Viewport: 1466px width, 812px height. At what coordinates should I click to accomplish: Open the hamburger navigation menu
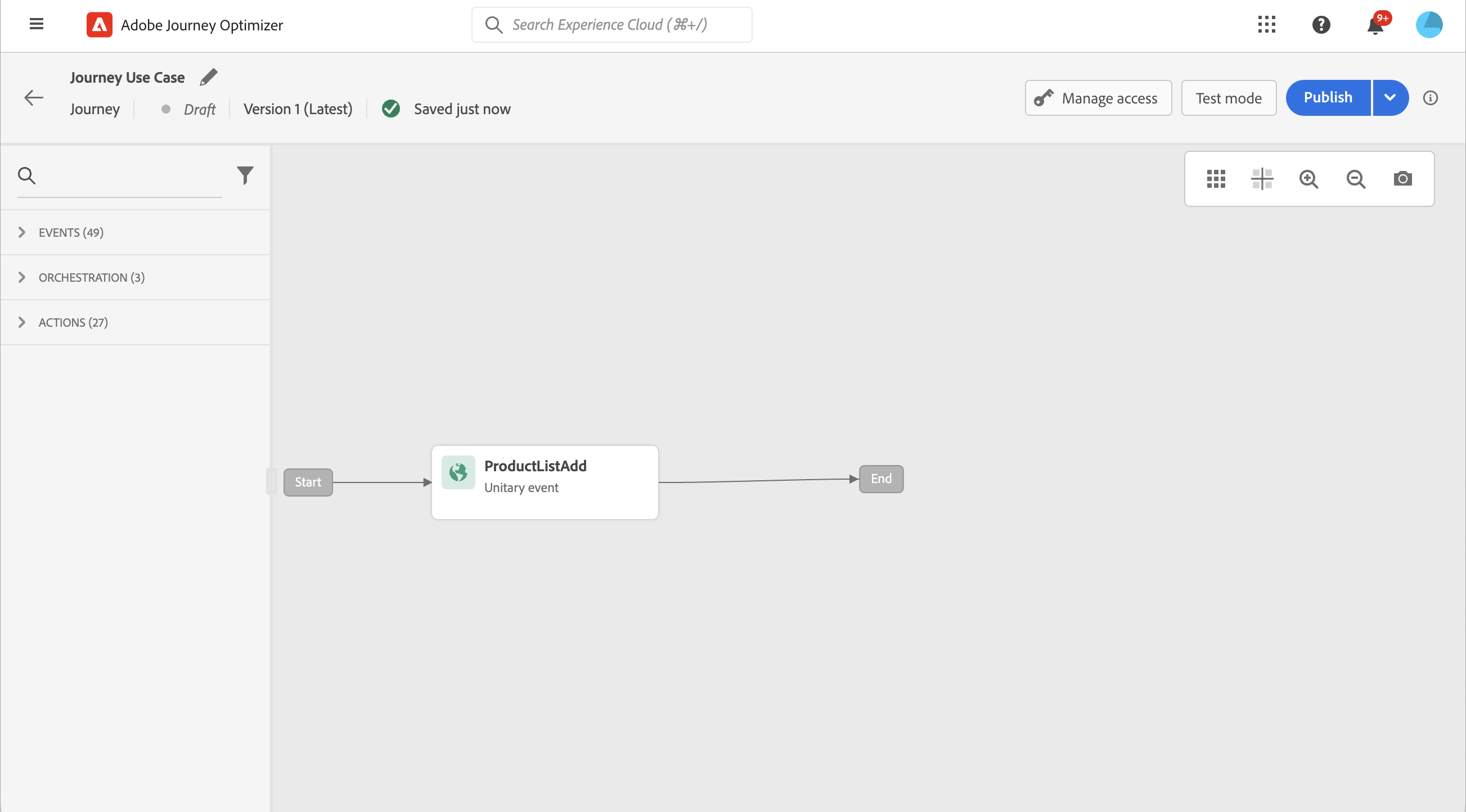[37, 24]
